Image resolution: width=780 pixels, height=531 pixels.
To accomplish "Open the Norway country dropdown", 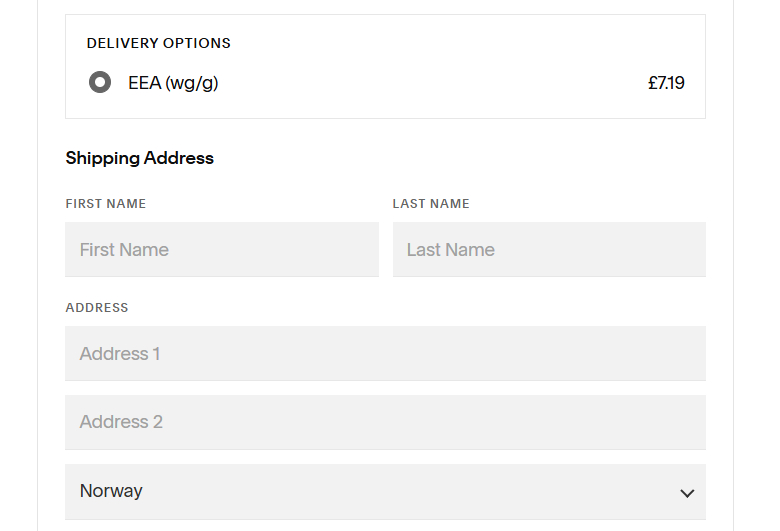I will [385, 491].
